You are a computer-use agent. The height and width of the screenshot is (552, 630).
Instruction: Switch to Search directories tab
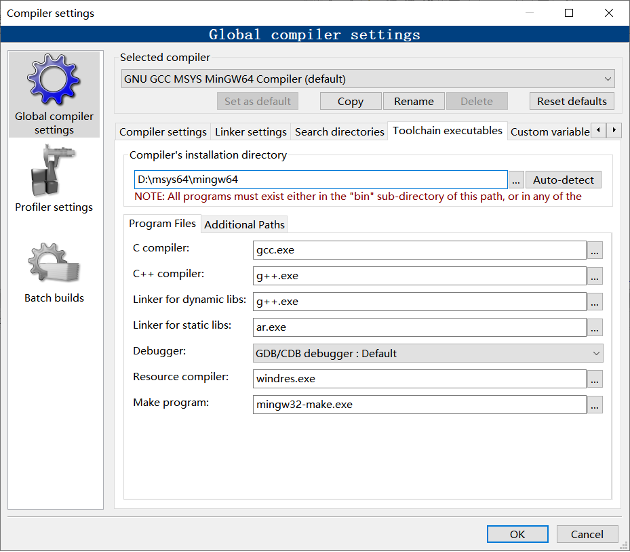340,132
